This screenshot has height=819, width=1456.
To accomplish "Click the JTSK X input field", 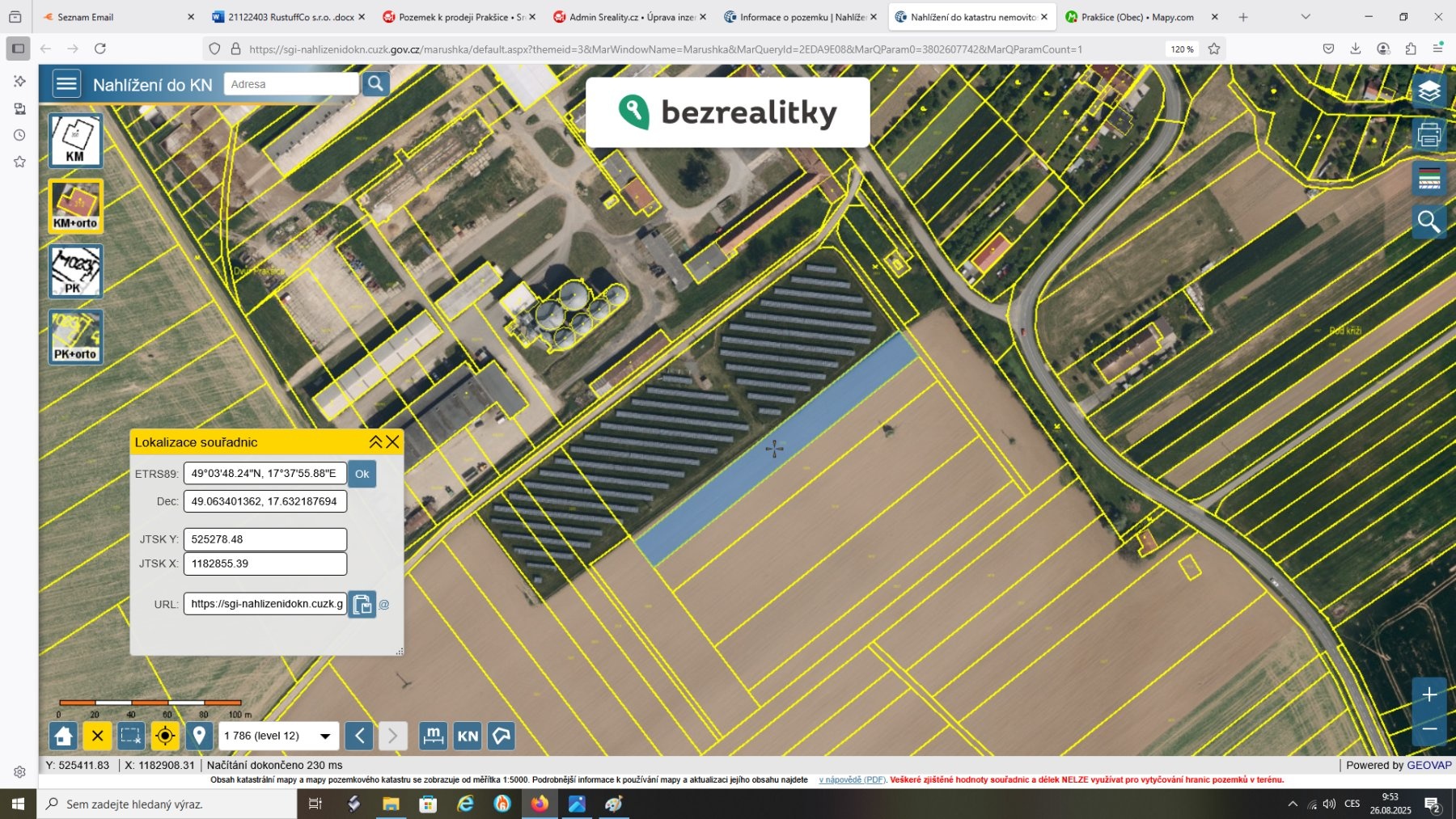I will [265, 564].
